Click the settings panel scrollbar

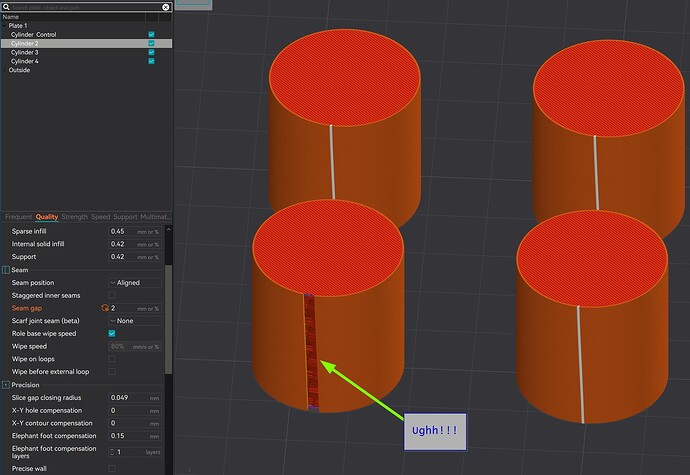click(169, 320)
